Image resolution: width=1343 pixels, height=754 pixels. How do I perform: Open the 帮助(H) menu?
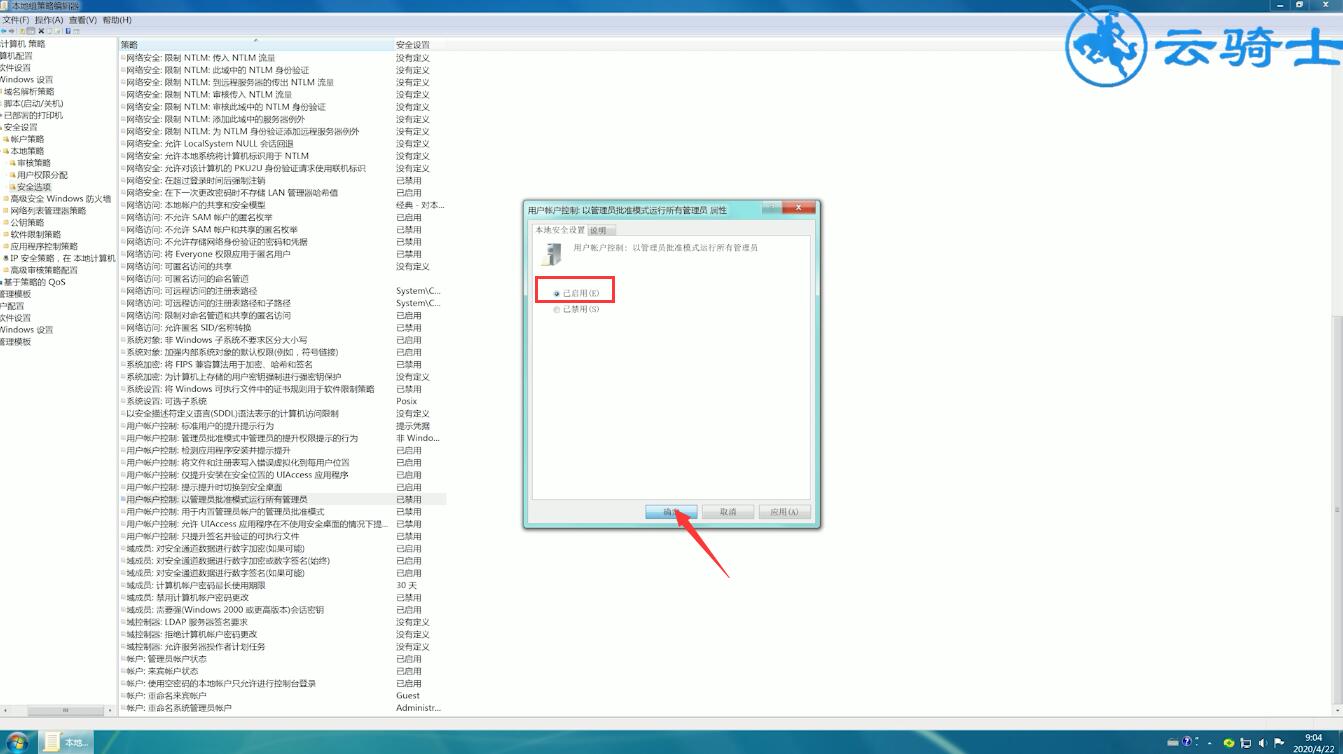(116, 20)
